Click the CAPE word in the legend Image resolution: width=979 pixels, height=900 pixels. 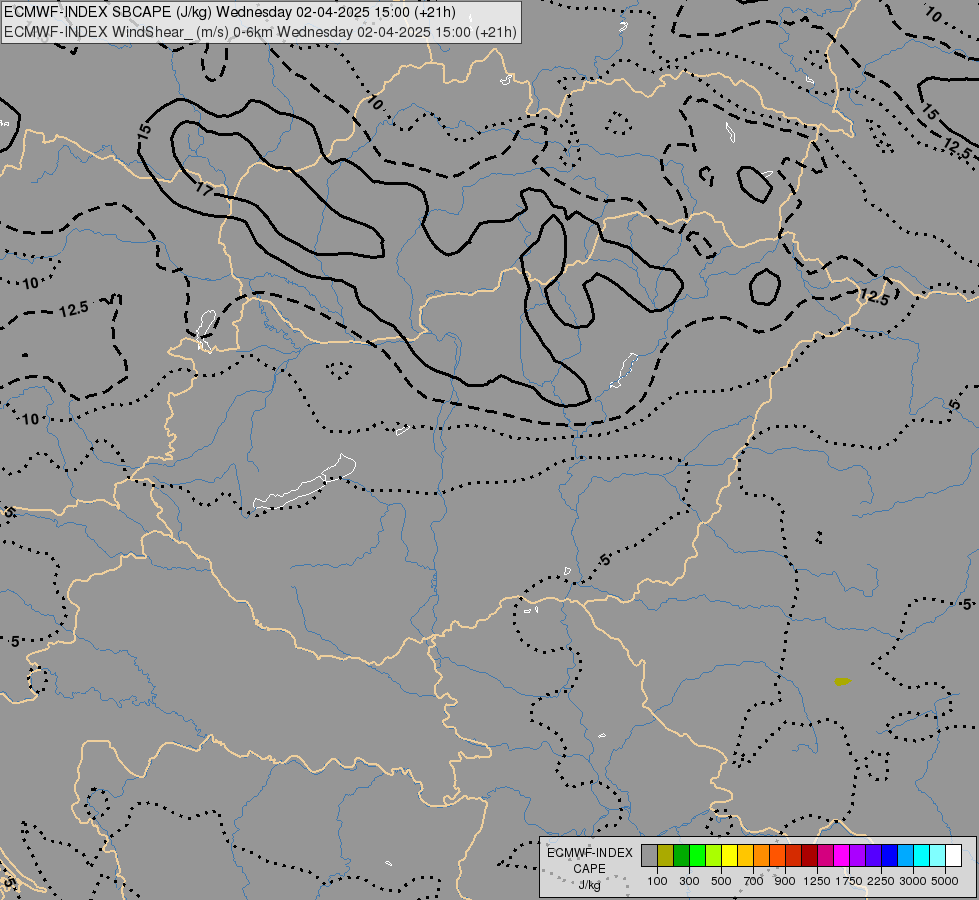[x=589, y=869]
